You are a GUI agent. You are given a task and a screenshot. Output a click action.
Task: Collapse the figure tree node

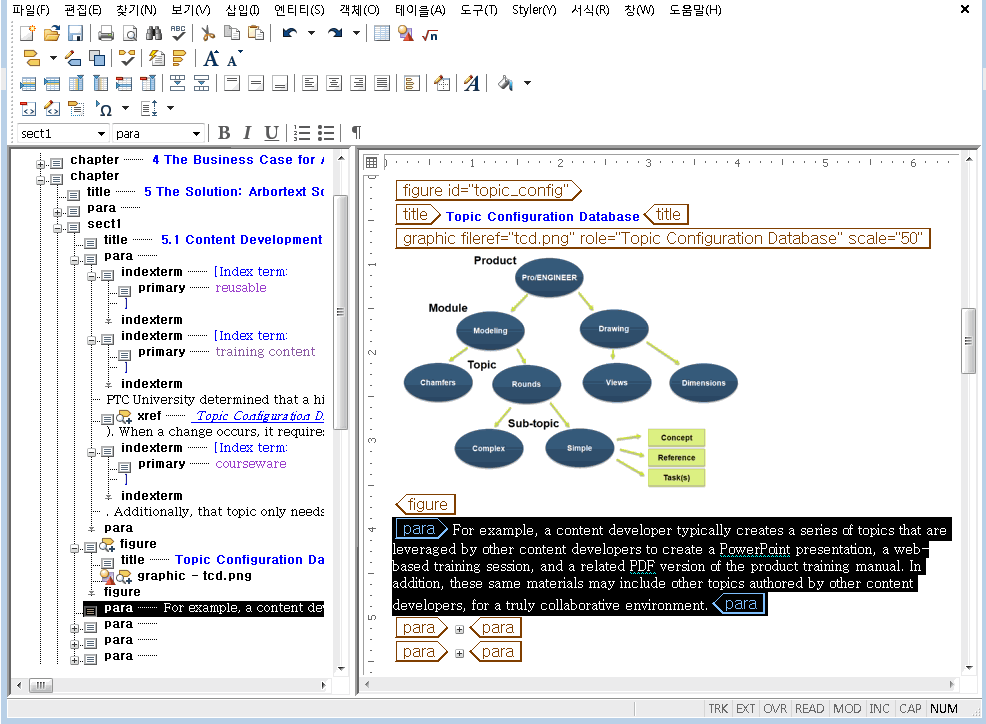coord(74,548)
